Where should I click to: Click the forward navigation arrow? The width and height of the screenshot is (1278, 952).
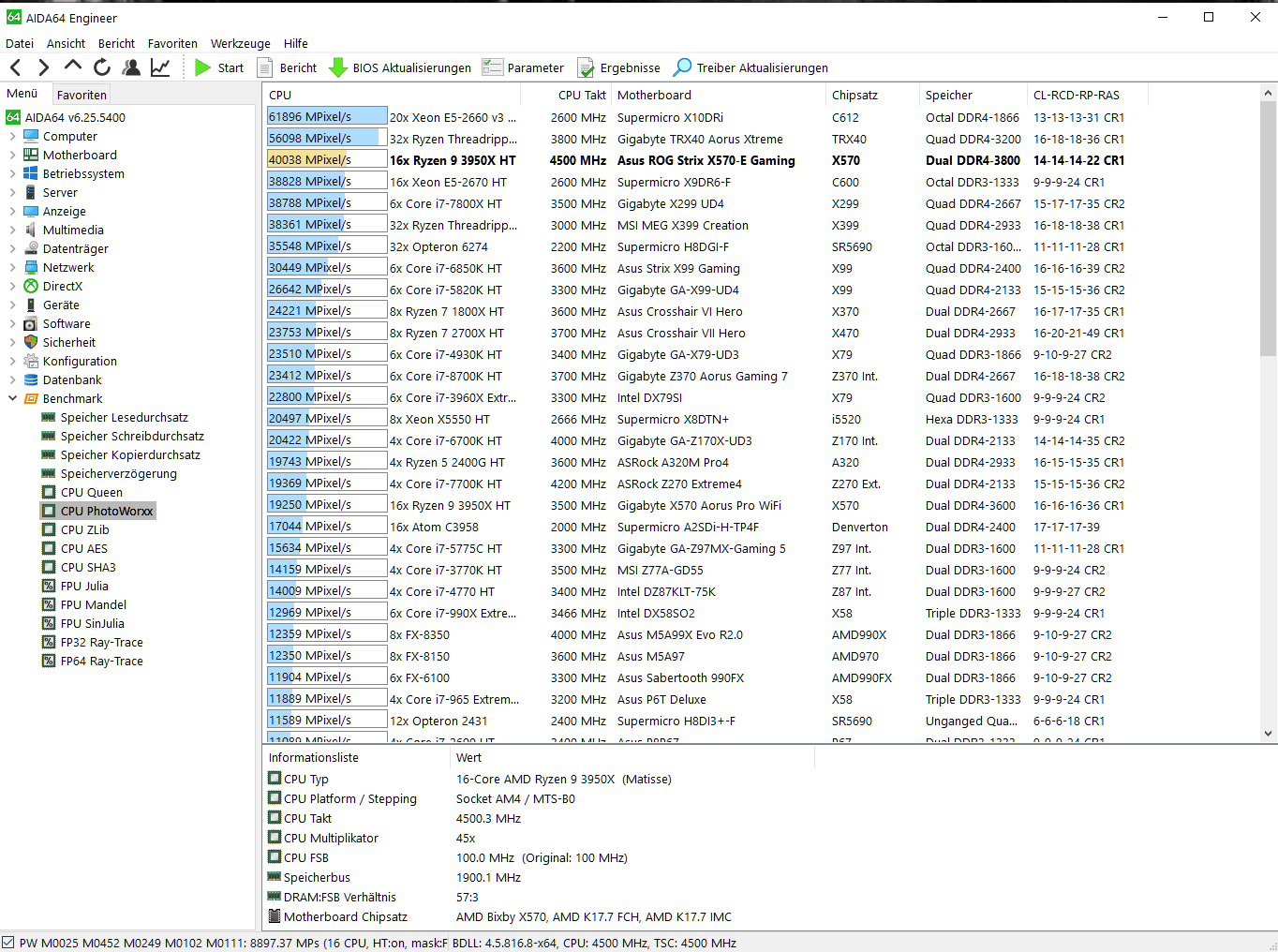43,67
